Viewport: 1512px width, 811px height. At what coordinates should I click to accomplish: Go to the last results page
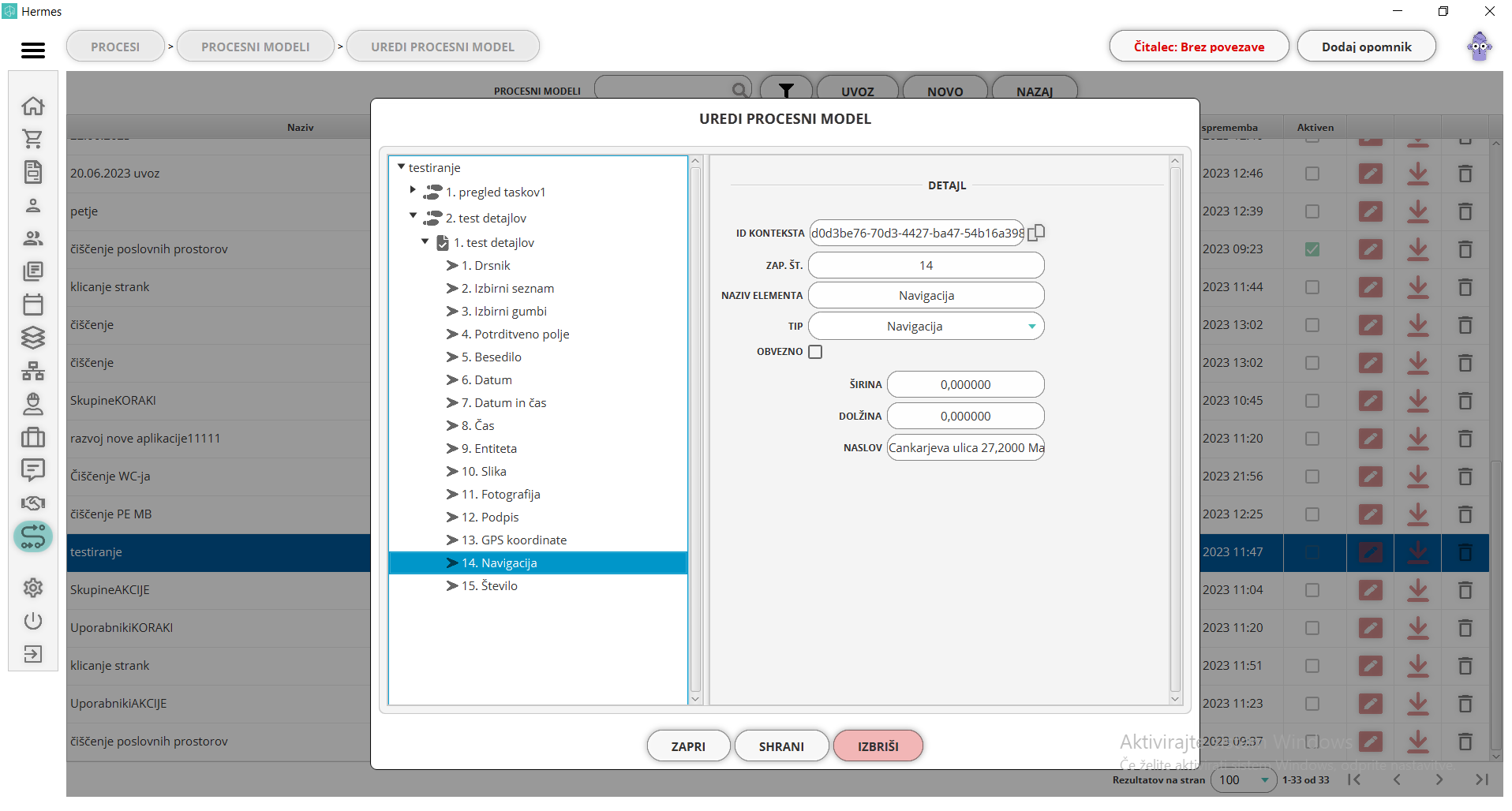[1482, 779]
